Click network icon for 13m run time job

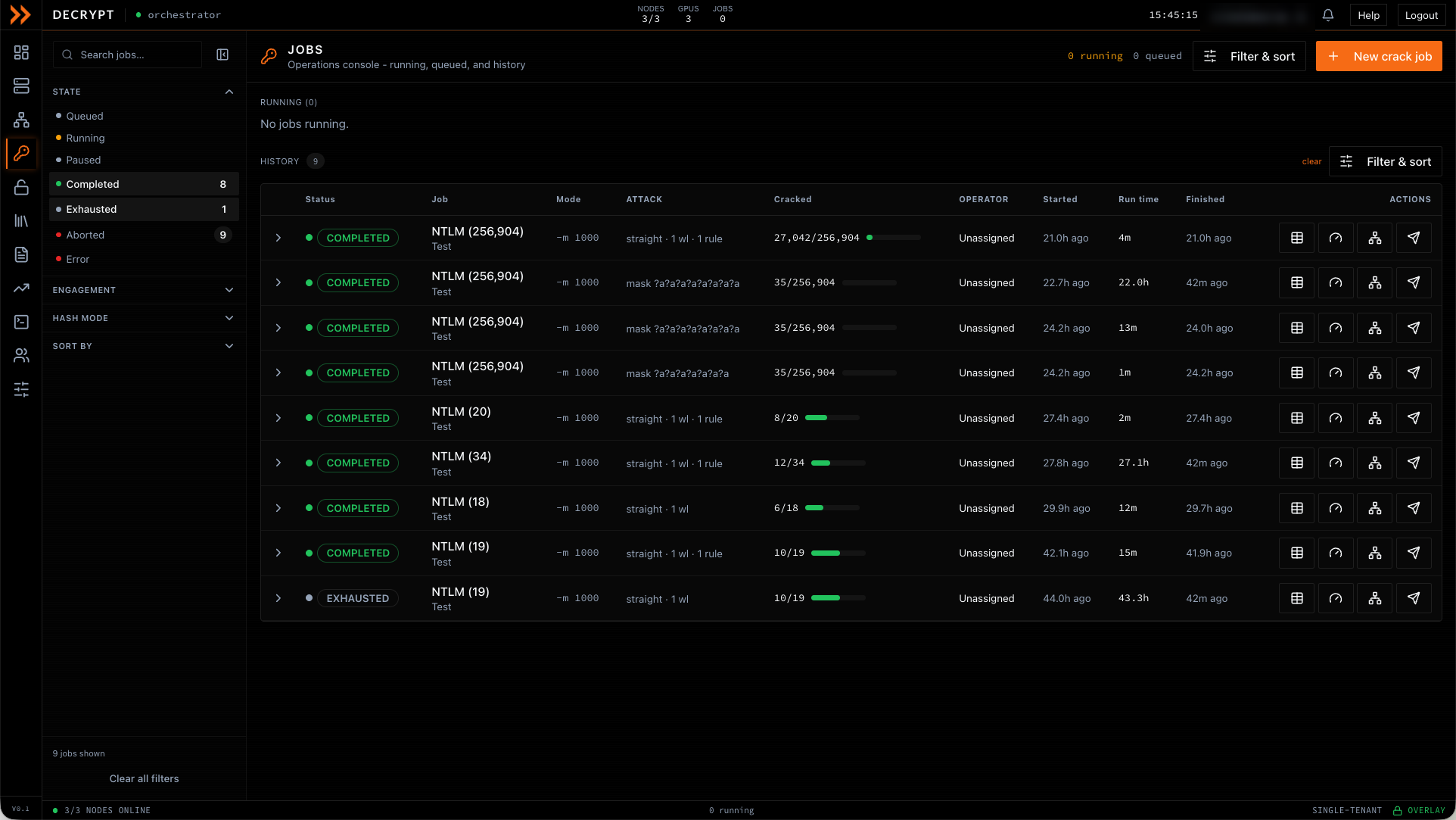1375,328
